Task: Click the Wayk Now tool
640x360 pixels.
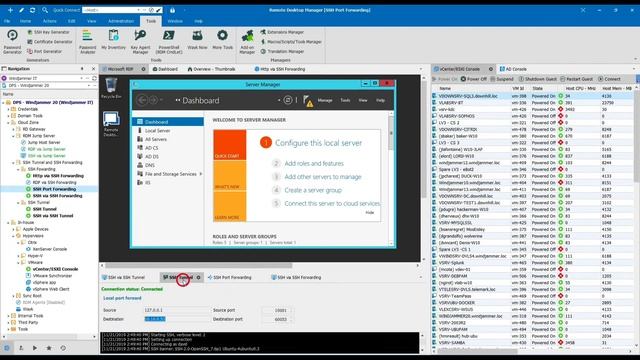Action: click(197, 40)
